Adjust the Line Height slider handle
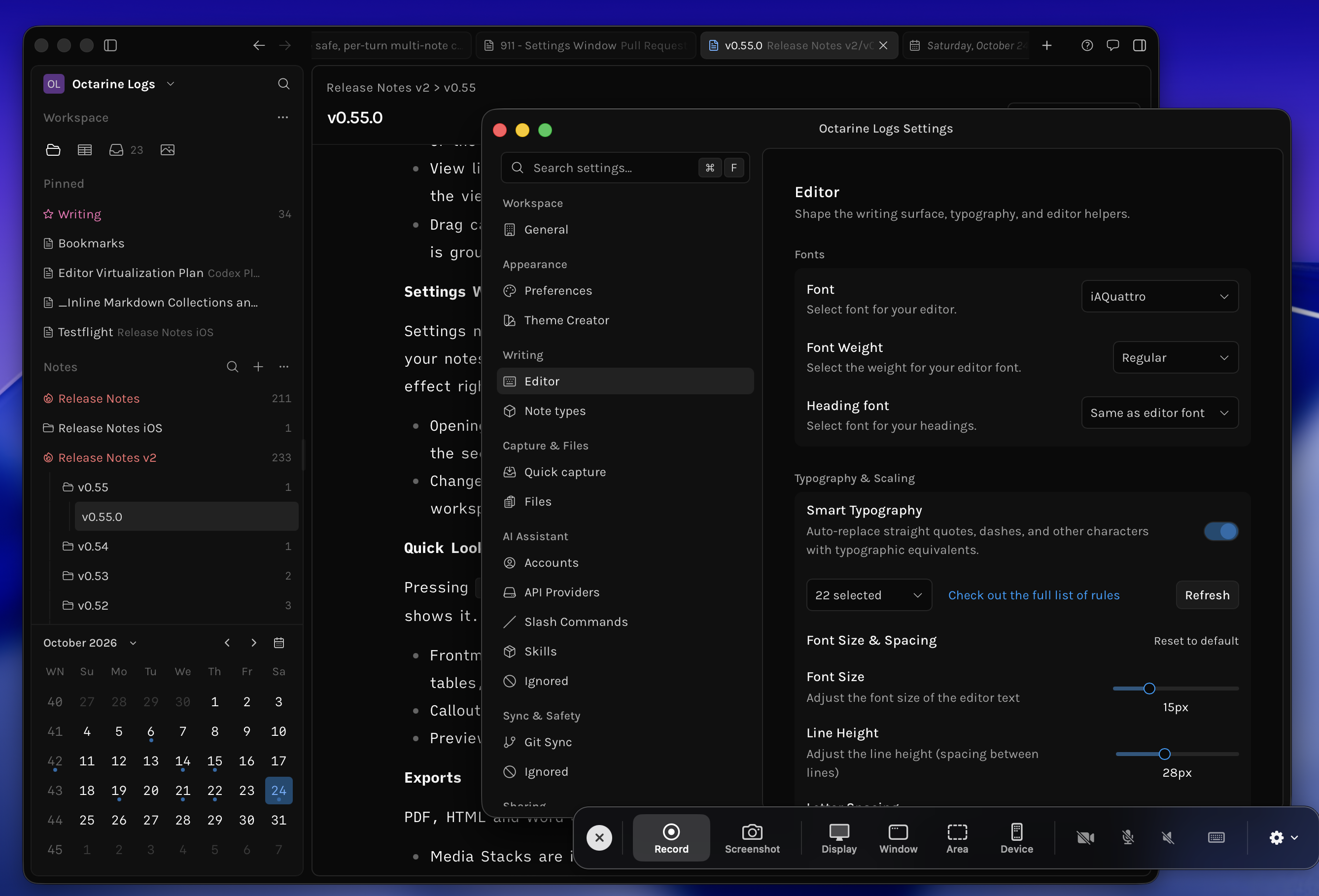The width and height of the screenshot is (1319, 896). point(1164,754)
